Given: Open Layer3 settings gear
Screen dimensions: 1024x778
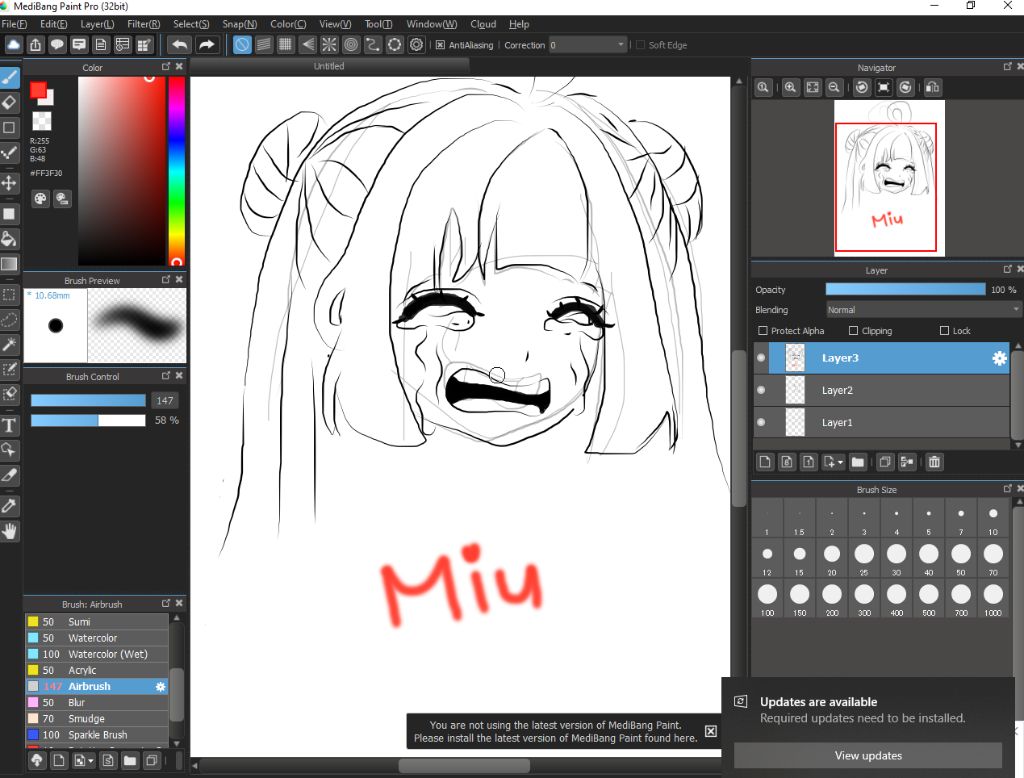Looking at the screenshot, I should [999, 358].
